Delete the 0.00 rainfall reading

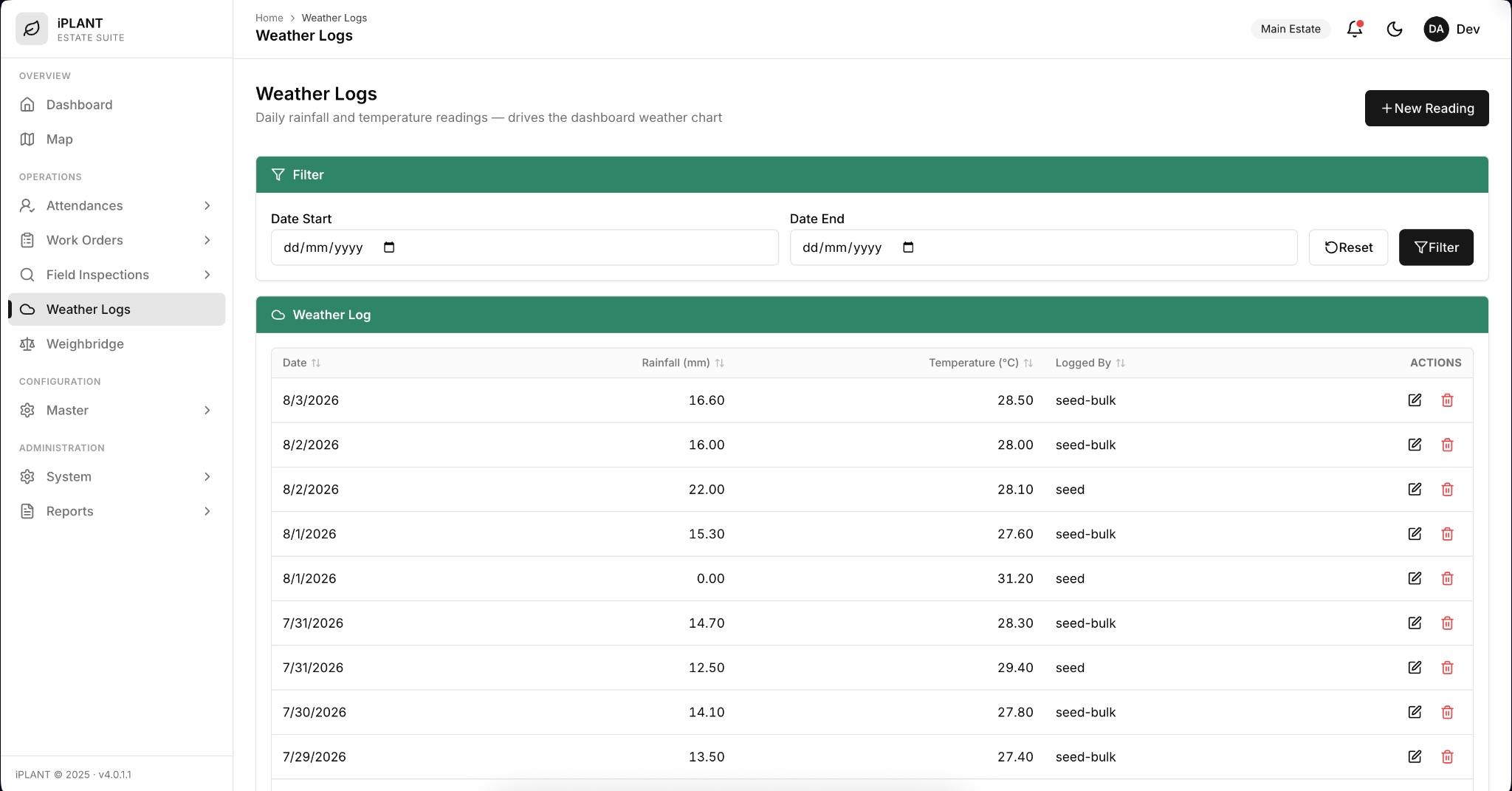pyautogui.click(x=1447, y=578)
